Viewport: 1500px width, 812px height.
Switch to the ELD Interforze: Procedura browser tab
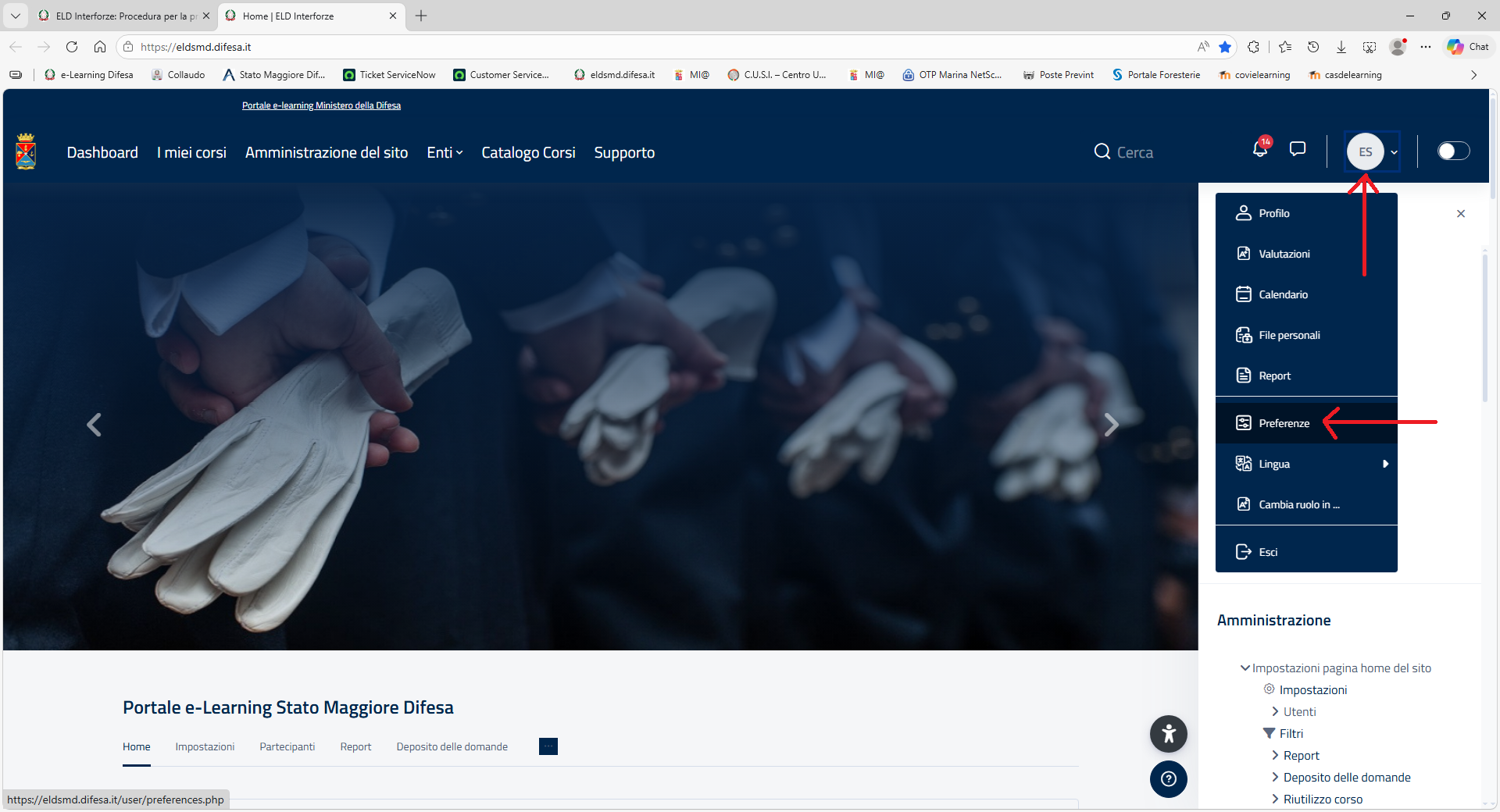(125, 16)
